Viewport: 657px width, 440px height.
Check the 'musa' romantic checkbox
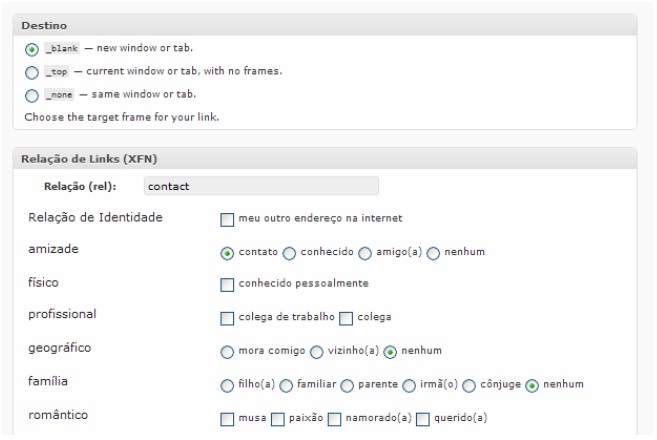tap(227, 419)
